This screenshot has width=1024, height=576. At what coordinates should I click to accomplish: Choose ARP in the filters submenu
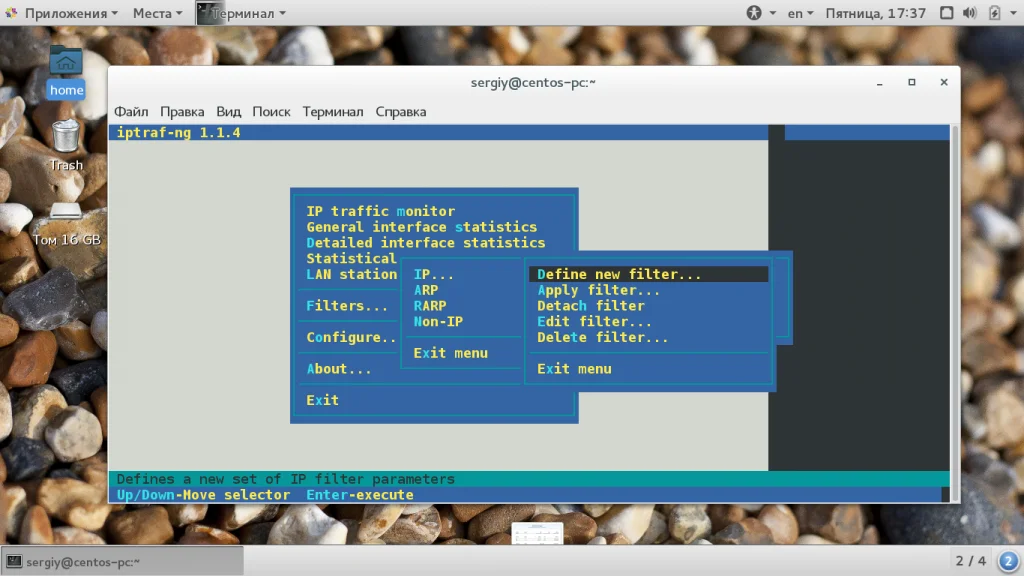[426, 290]
